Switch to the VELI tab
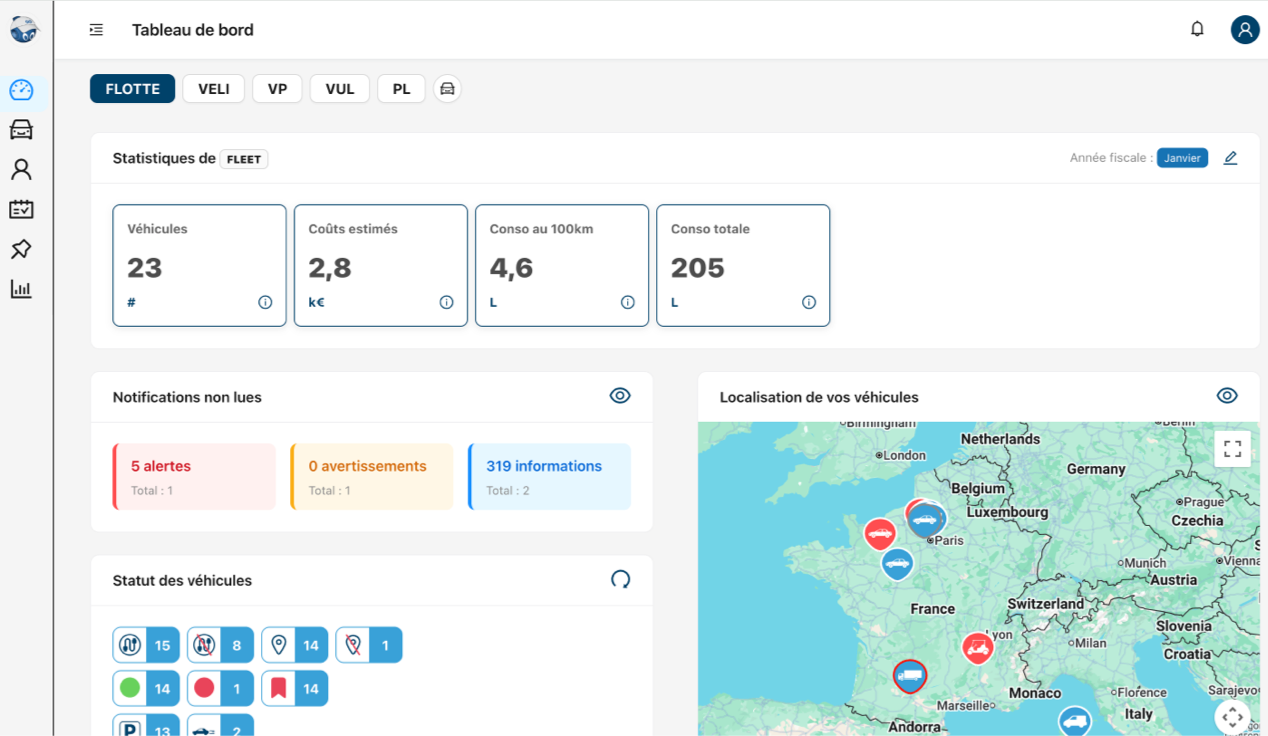Viewport: 1268px width, 736px height. pyautogui.click(x=214, y=89)
